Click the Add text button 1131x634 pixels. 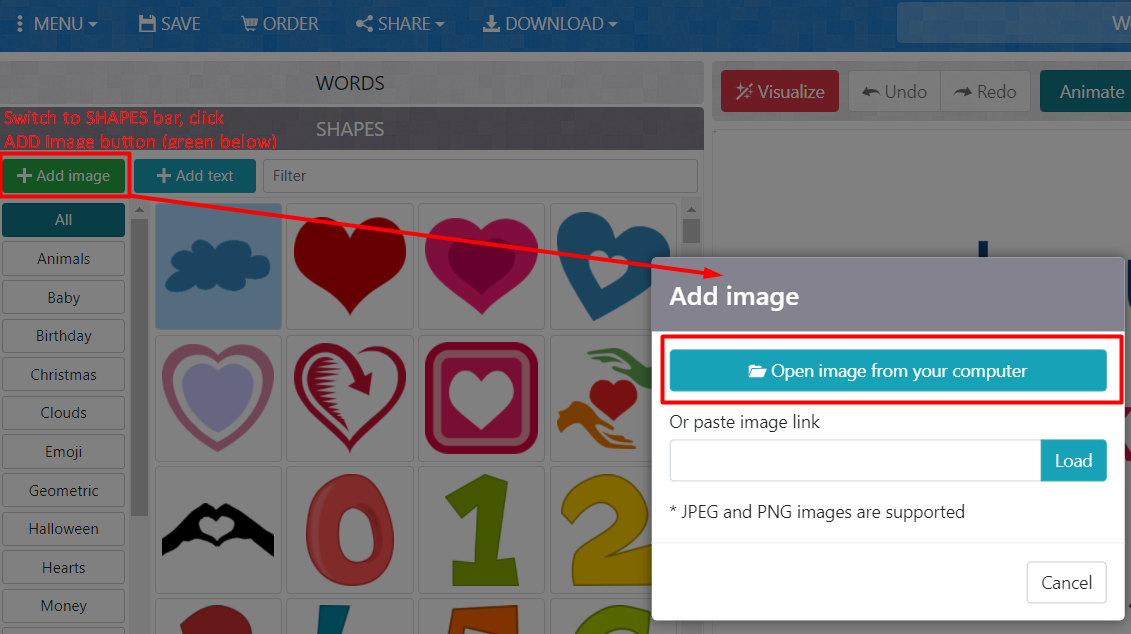195,176
